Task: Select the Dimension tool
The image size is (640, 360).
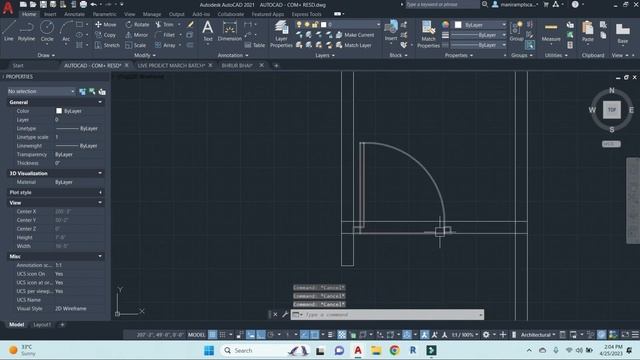Action: 229,31
